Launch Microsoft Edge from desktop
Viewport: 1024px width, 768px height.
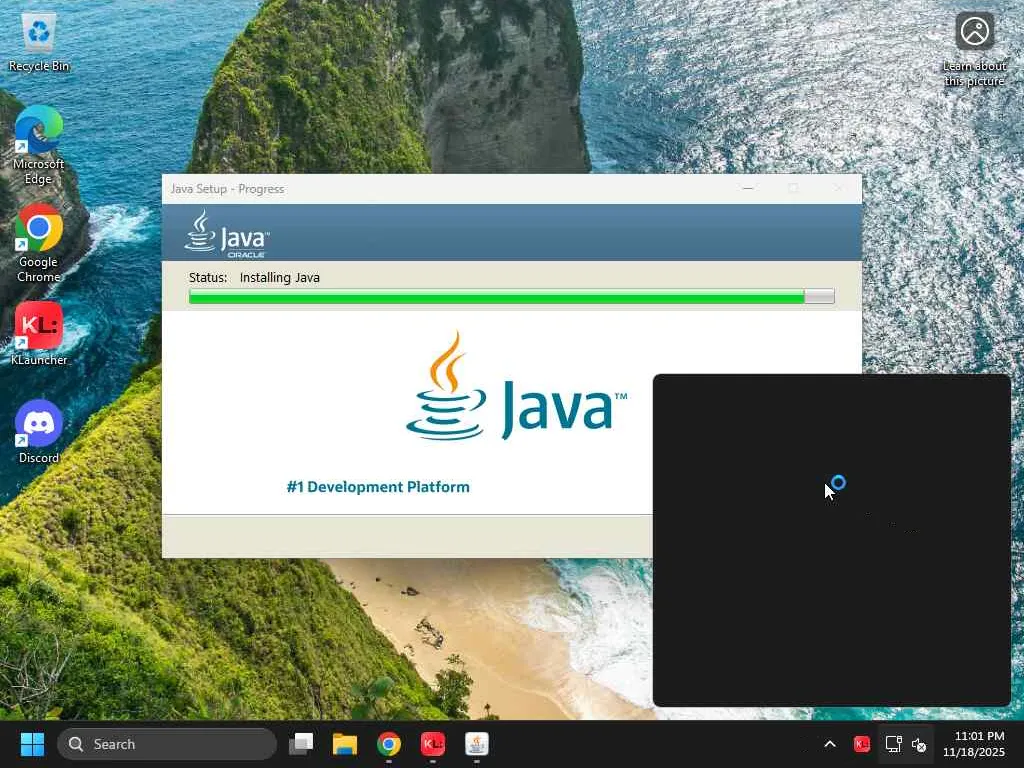tap(39, 145)
